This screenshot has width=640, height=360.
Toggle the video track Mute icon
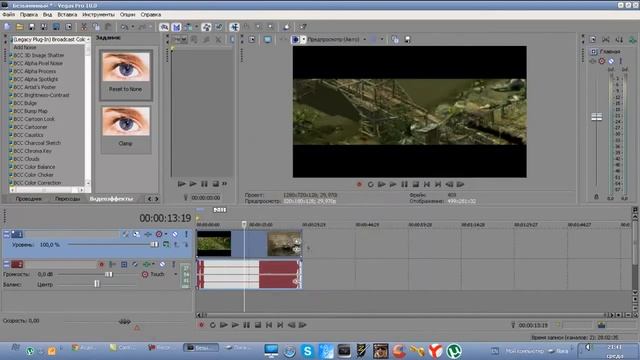pyautogui.click(x=175, y=234)
